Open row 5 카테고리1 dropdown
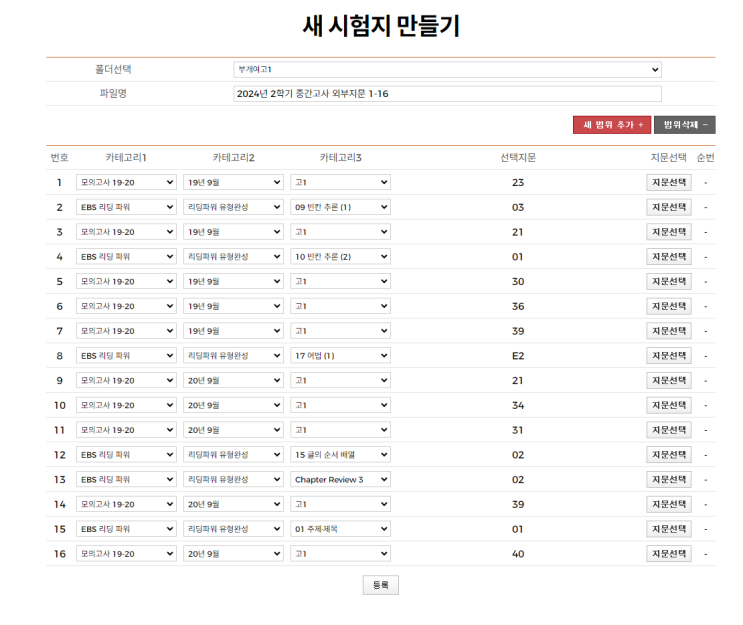The height and width of the screenshot is (625, 743). (x=126, y=281)
